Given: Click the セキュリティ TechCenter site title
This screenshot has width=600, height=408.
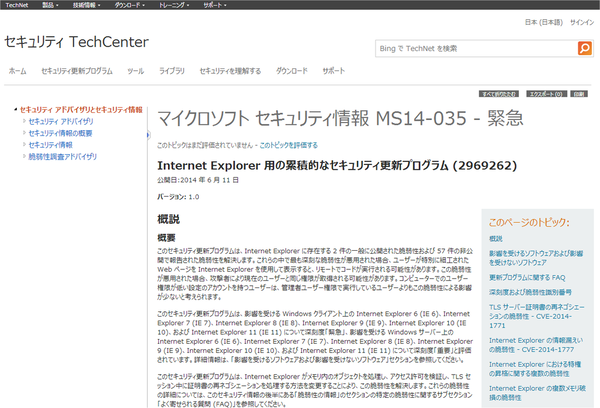Looking at the screenshot, I should click(x=77, y=42).
